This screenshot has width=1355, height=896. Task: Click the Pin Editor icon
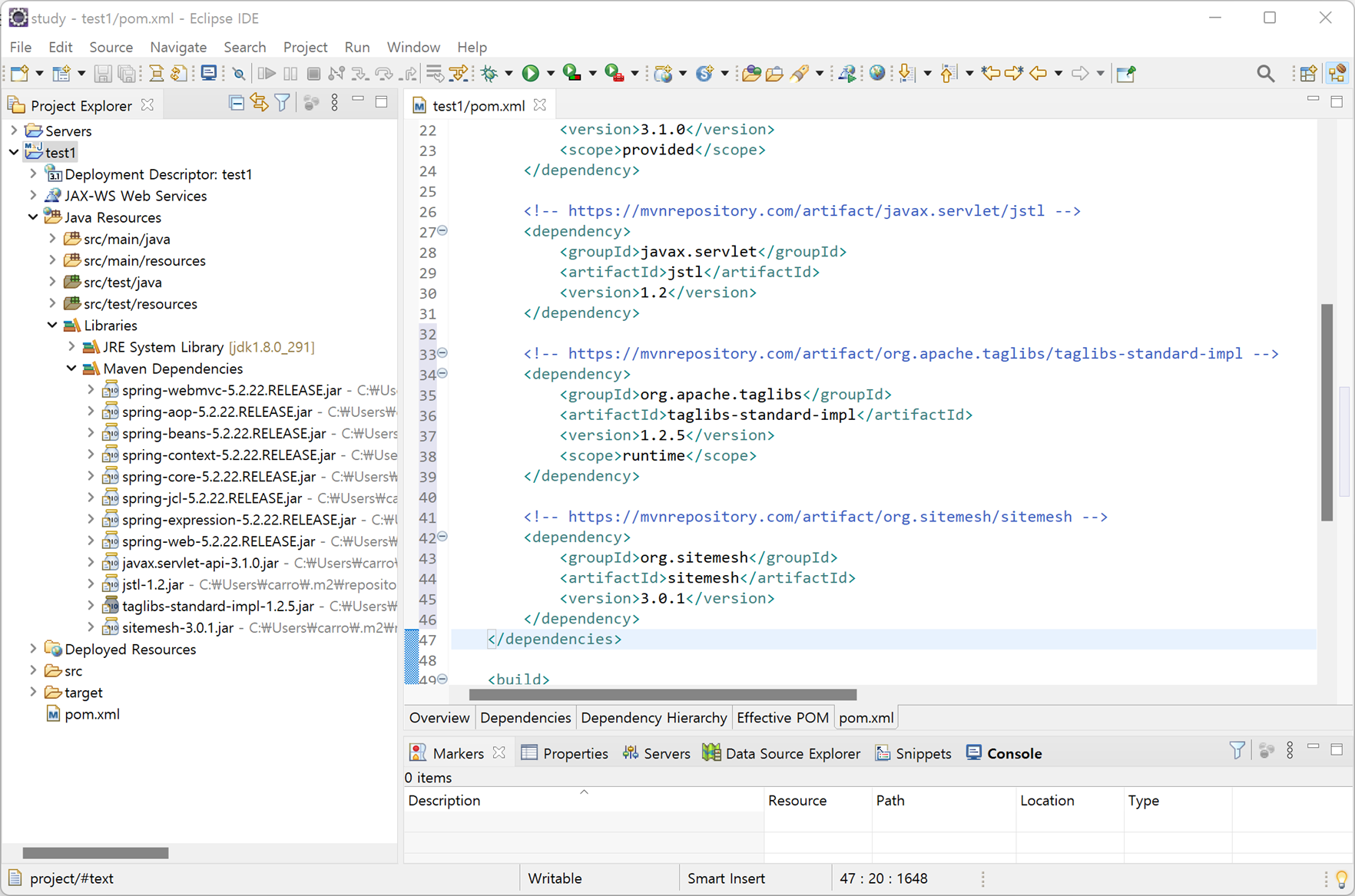(1126, 74)
